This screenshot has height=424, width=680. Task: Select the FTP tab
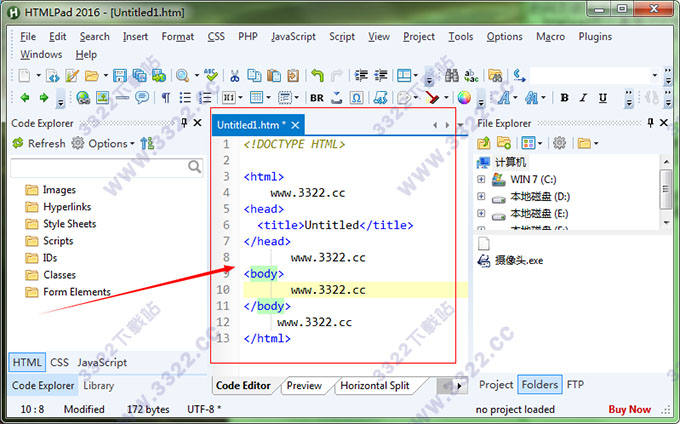[x=575, y=385]
